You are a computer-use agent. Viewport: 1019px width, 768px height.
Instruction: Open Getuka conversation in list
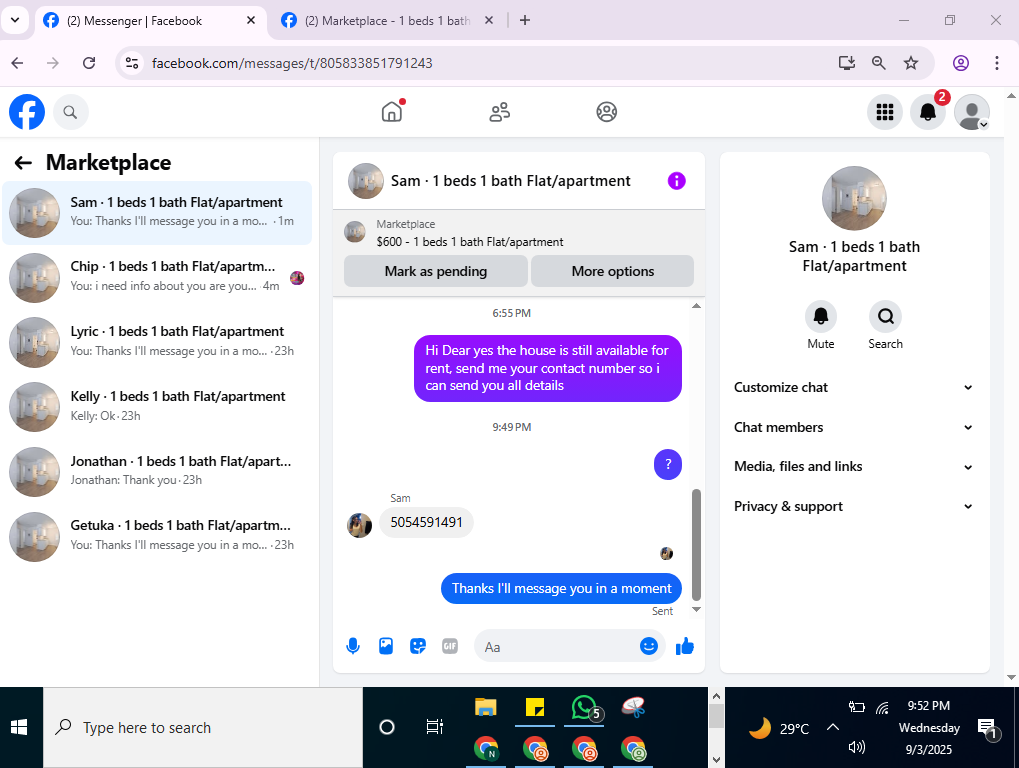157,537
